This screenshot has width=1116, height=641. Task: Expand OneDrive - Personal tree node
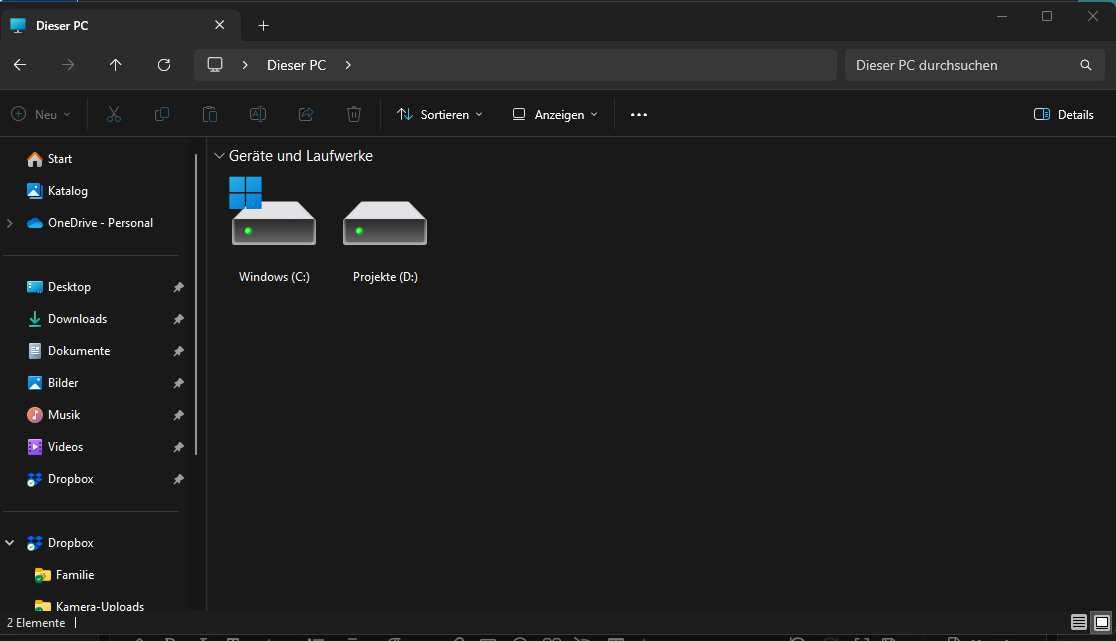[10, 223]
